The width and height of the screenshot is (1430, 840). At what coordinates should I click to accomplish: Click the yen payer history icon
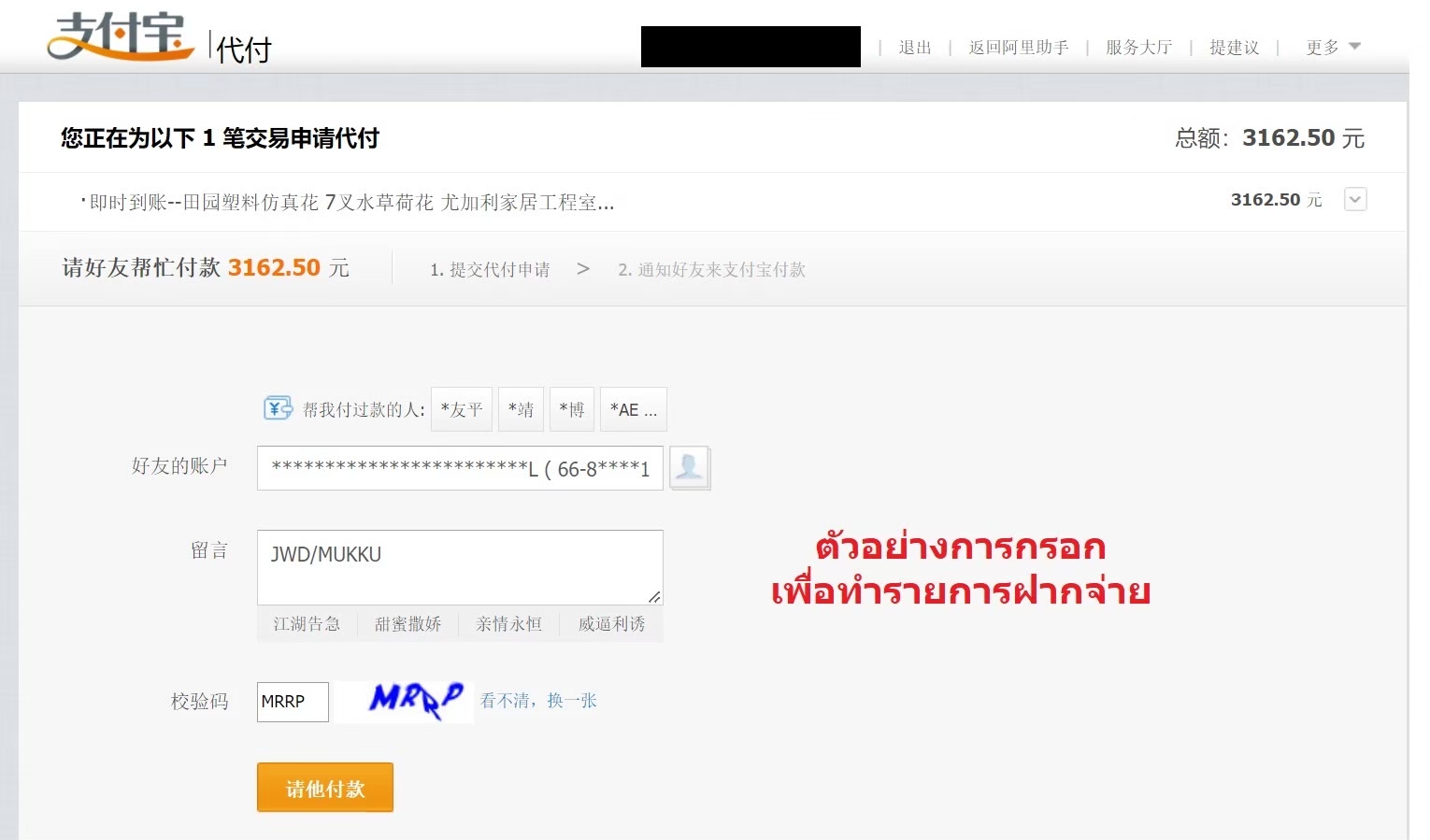(278, 408)
